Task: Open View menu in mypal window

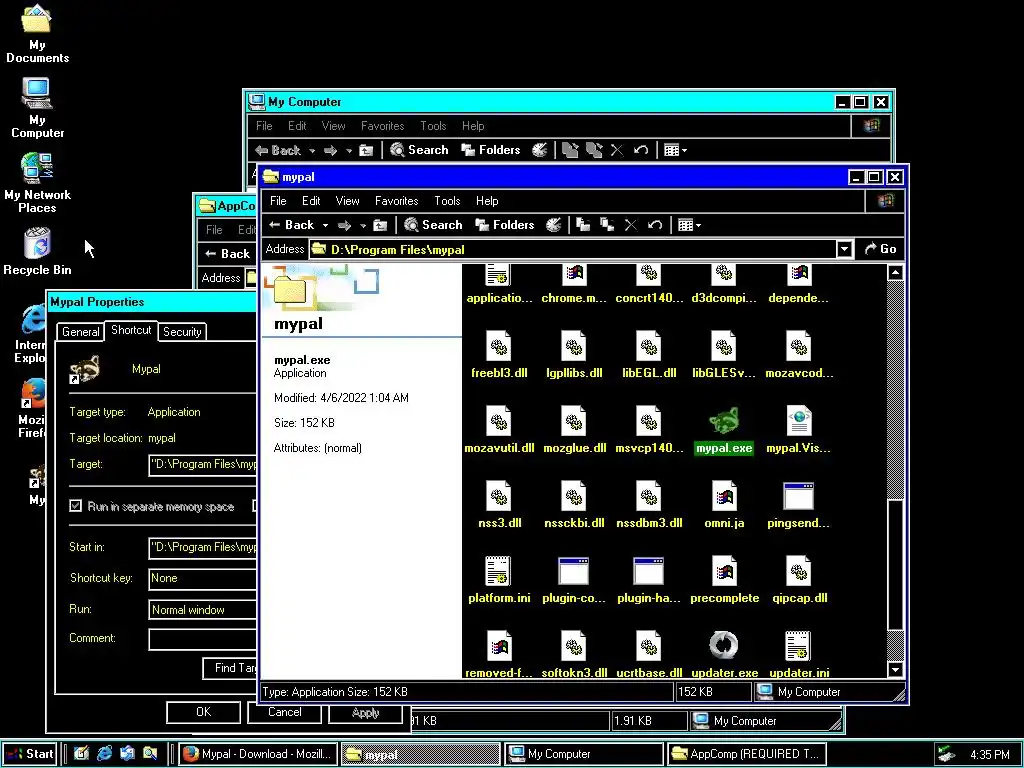Action: pyautogui.click(x=347, y=201)
